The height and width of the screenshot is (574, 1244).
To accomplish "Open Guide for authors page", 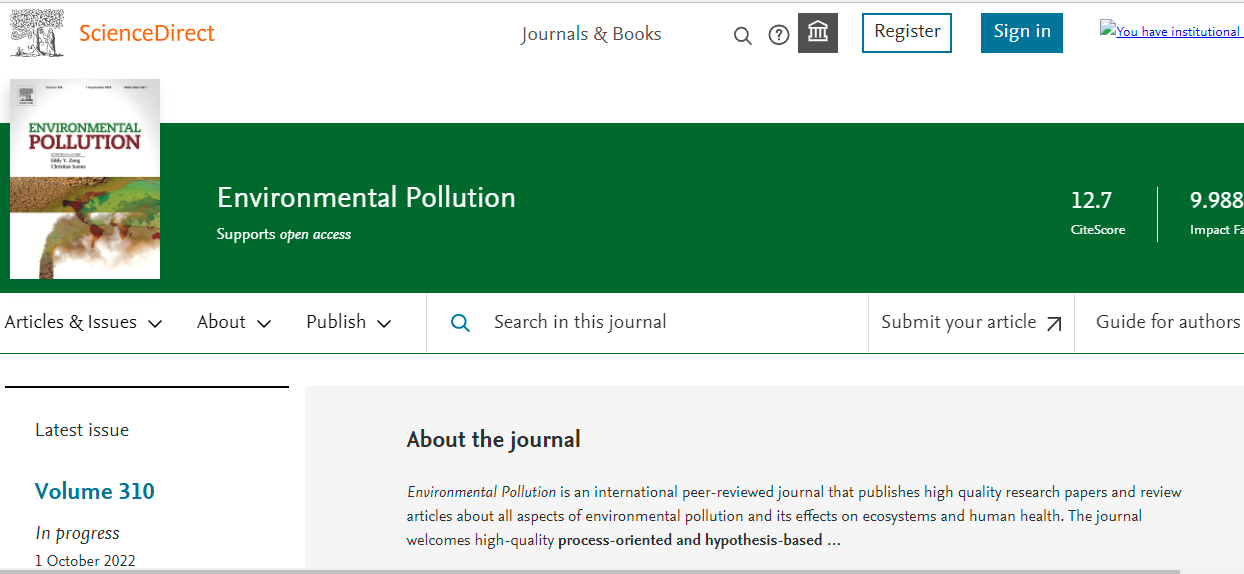I will (x=1167, y=322).
